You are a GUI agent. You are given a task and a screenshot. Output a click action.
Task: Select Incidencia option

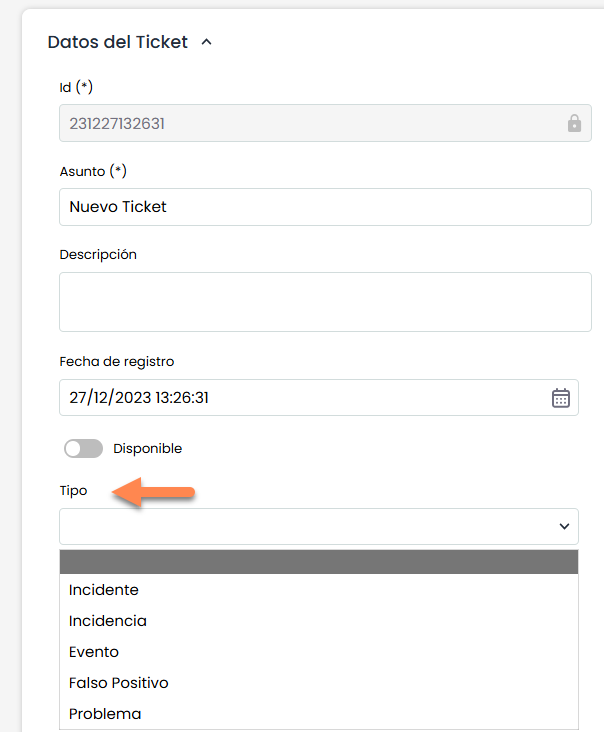108,621
